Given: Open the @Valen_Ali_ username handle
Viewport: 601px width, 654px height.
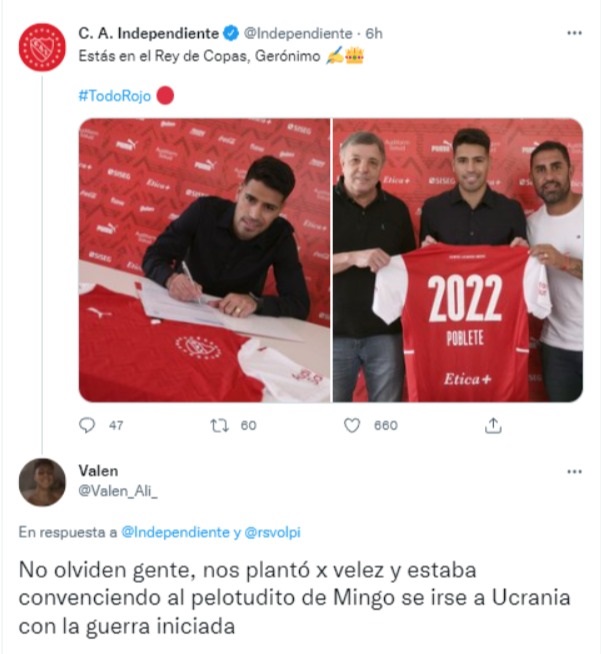Looking at the screenshot, I should [x=118, y=491].
